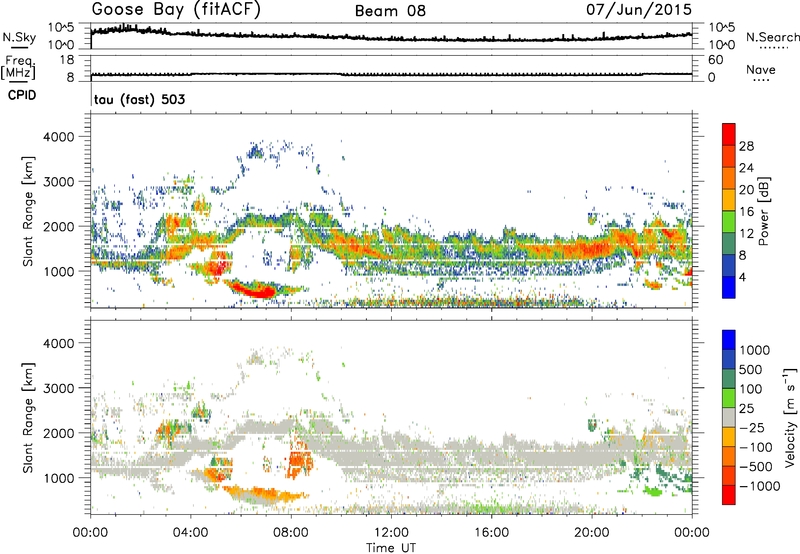Image resolution: width=800 pixels, height=554 pixels.
Task: Click the velocity colorbar value '-1000'
Action: pyautogui.click(x=760, y=486)
